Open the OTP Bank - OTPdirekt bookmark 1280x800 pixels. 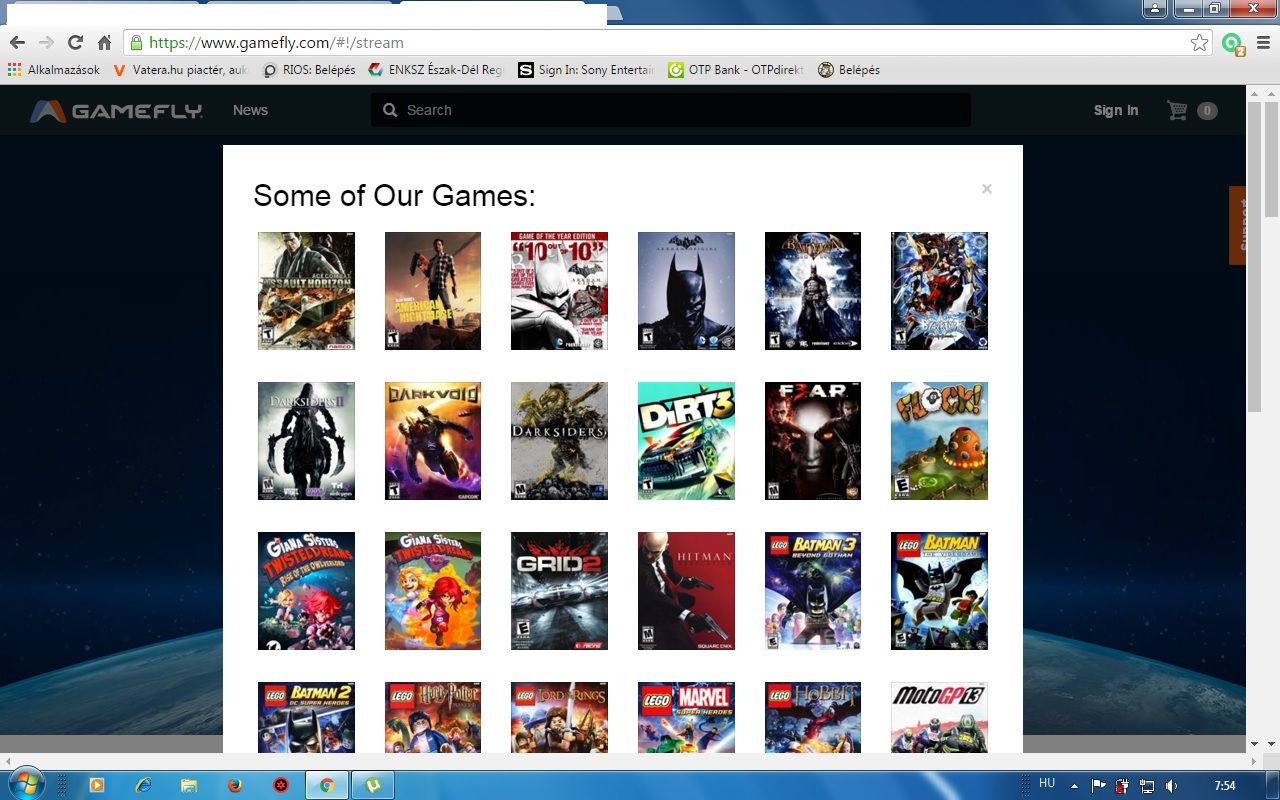[x=736, y=70]
